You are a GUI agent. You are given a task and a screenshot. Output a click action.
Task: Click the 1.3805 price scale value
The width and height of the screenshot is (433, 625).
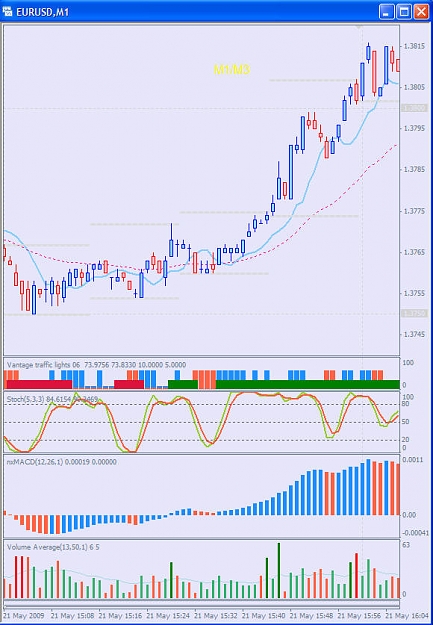(x=413, y=87)
